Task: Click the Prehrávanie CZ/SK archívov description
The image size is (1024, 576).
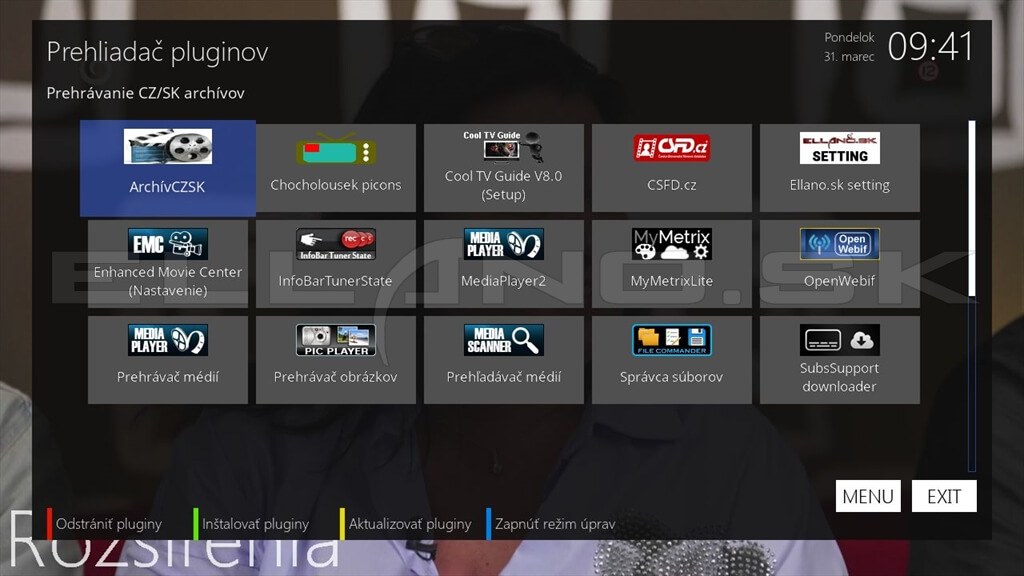Action: click(146, 93)
